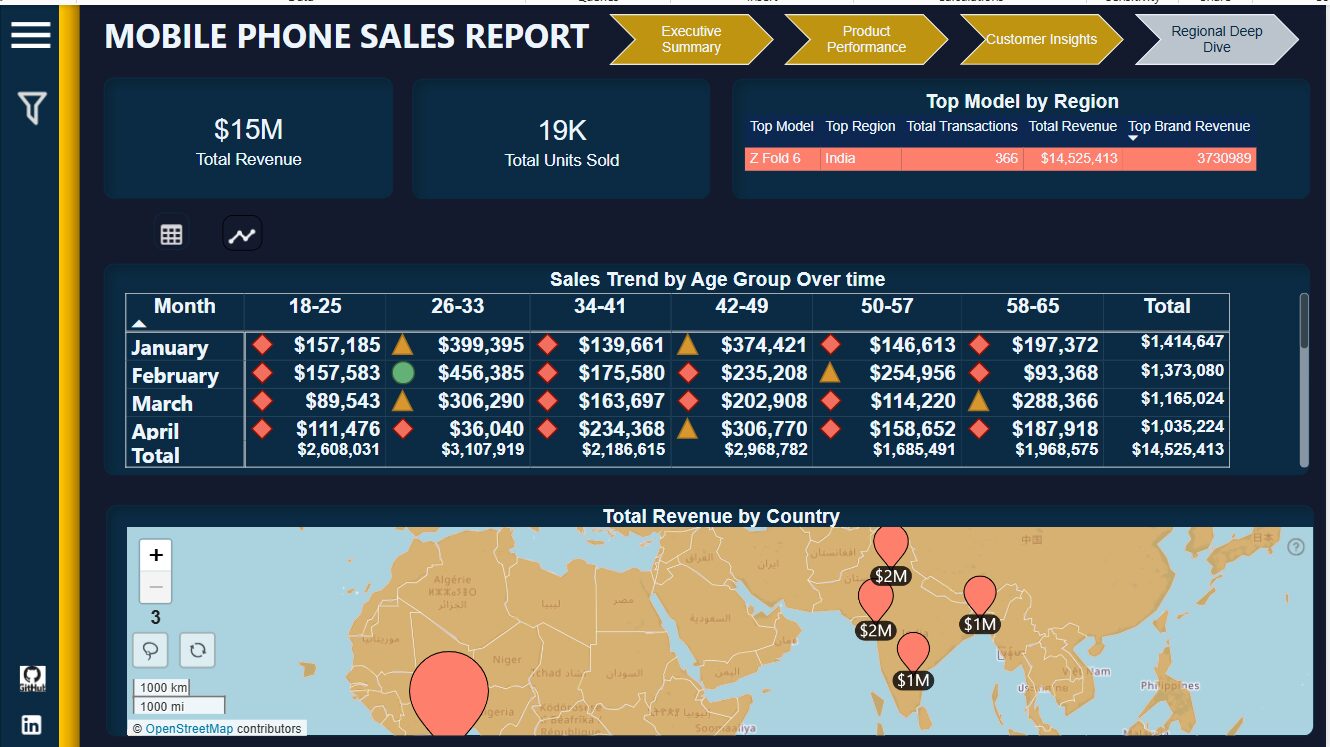This screenshot has width=1330, height=747.
Task: Zoom out on the map with minus
Action: [156, 587]
